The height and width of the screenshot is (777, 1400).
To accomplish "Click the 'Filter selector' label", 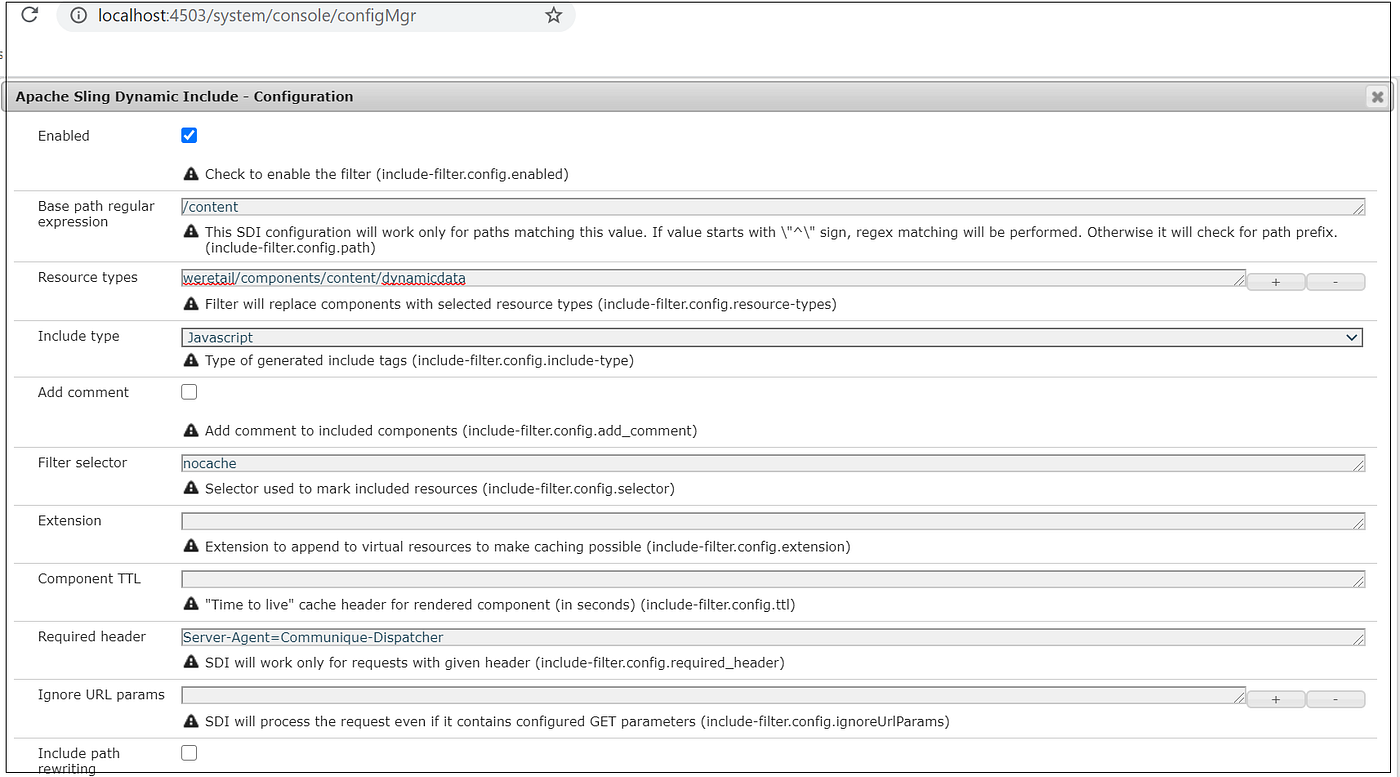I will [x=82, y=462].
